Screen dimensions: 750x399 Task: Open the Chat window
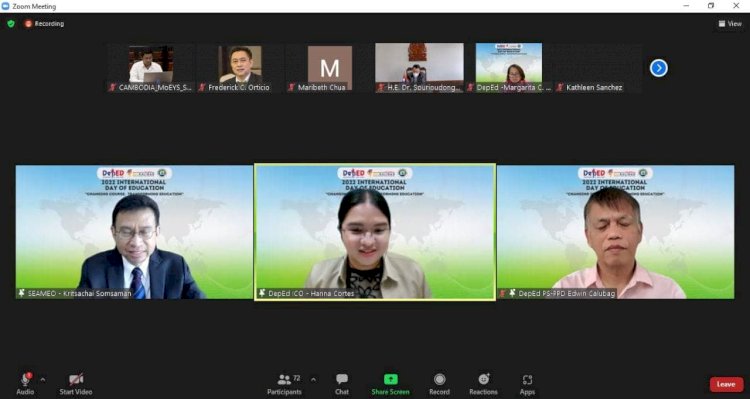(342, 385)
